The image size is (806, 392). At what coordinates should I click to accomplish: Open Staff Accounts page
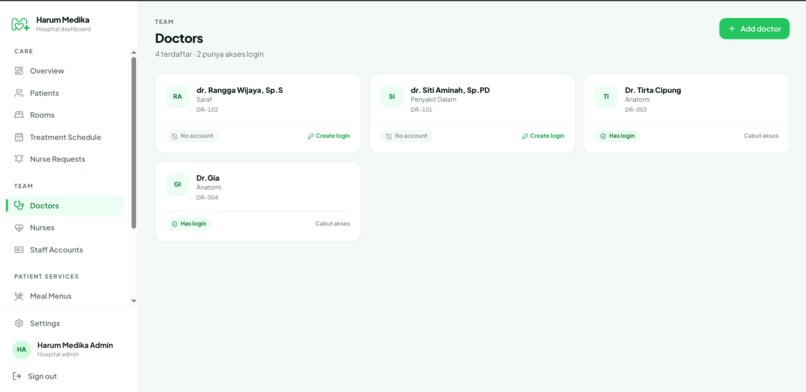coord(65,250)
